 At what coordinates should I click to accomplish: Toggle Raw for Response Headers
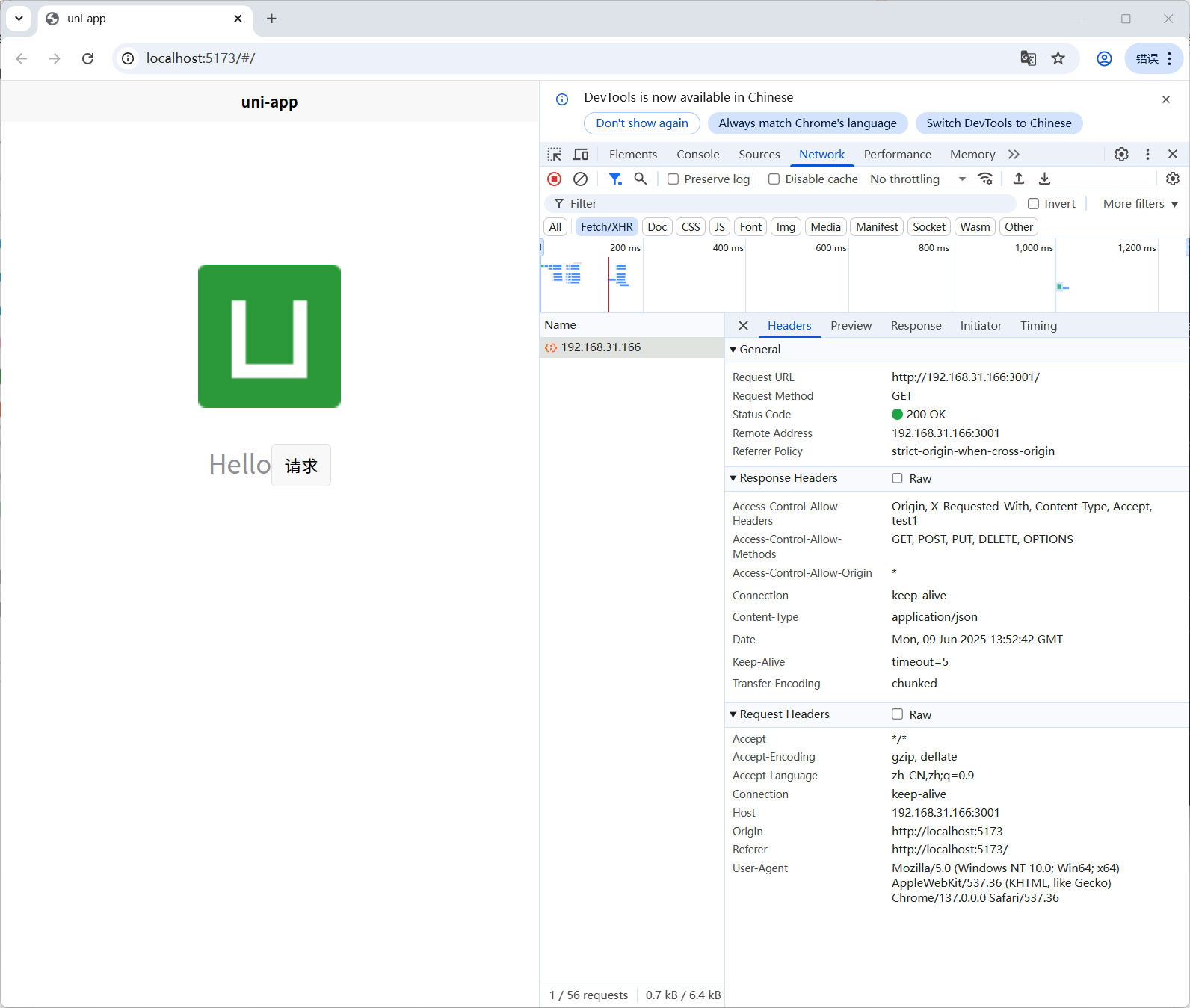897,478
